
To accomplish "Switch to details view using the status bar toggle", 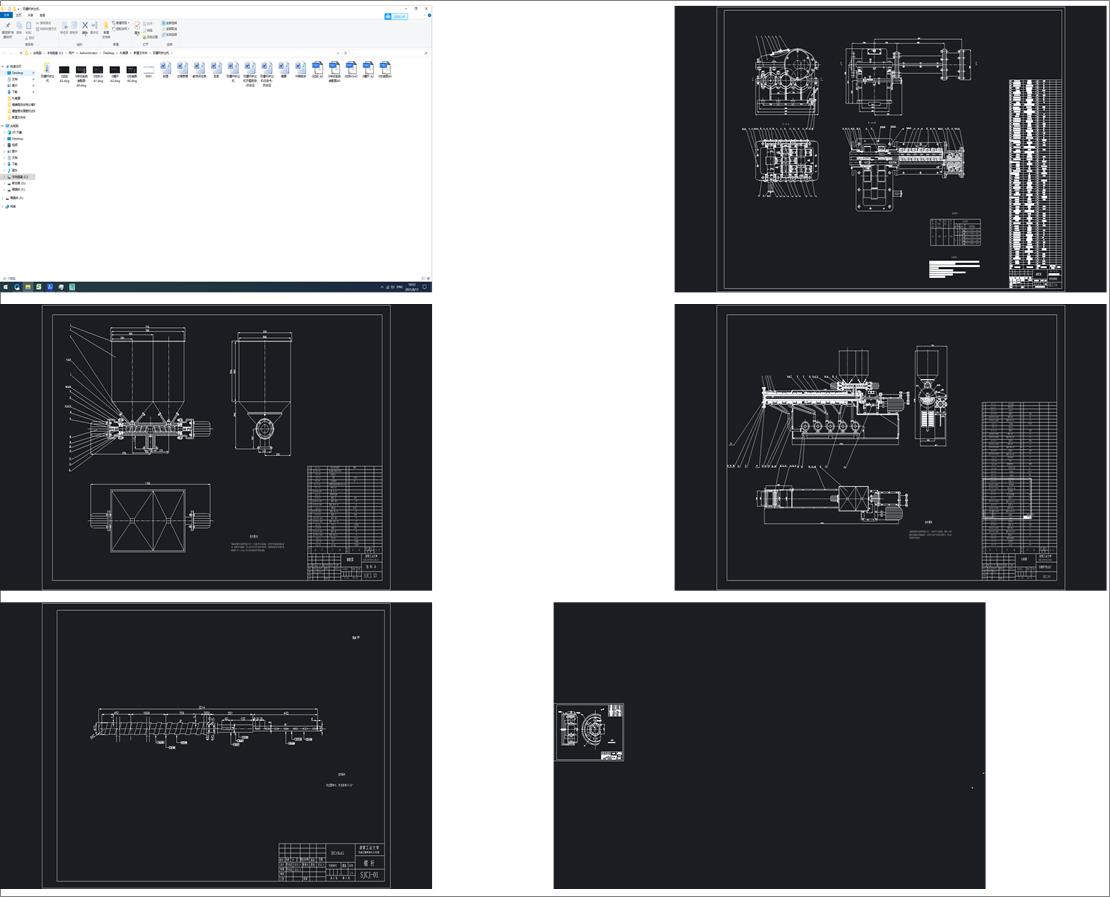I will (423, 278).
